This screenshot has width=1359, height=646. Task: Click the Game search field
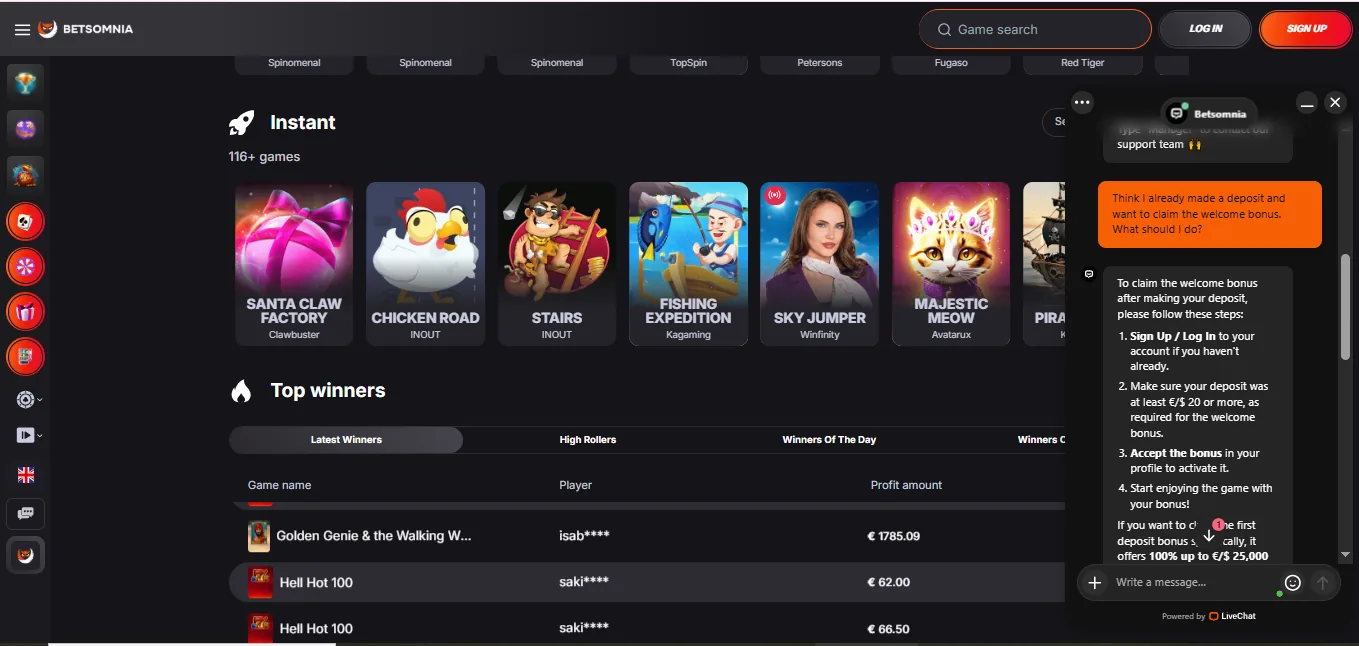click(1035, 29)
